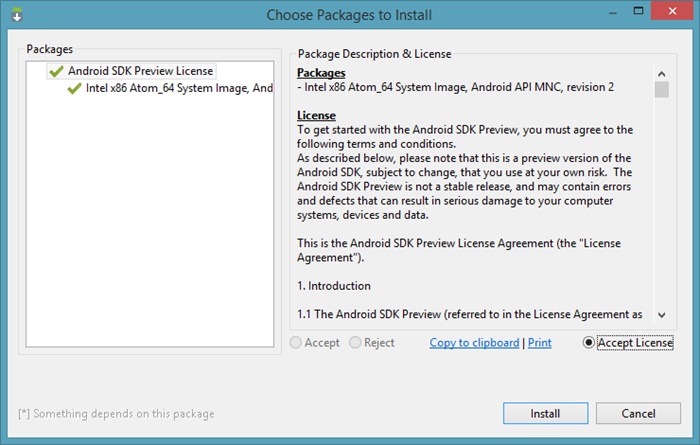Open the Copy to clipboard link
Screen dimensions: 700x445
click(474, 343)
